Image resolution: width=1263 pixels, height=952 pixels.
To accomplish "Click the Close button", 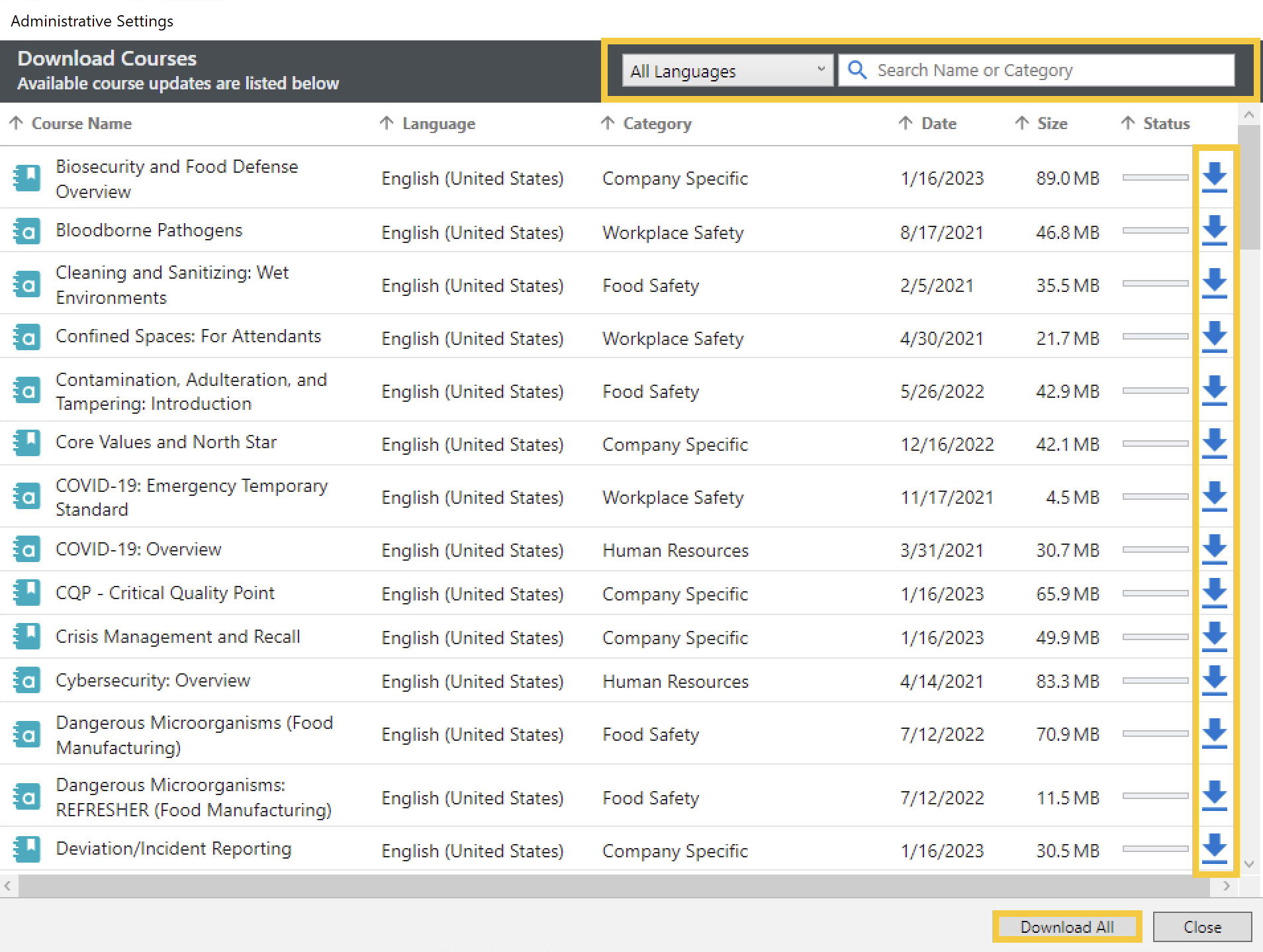I will point(1201,927).
